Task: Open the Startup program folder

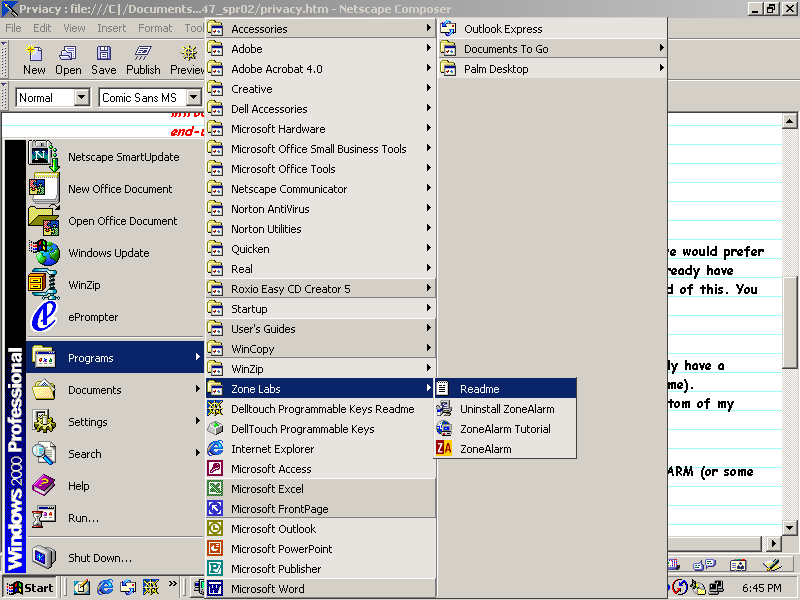Action: (321, 309)
